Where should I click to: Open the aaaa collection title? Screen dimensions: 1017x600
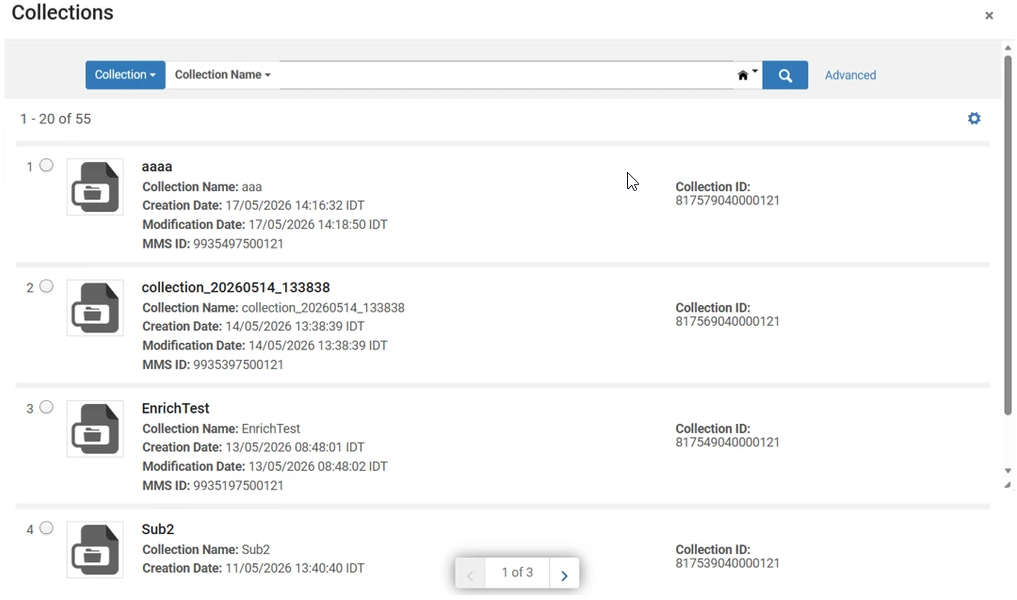click(157, 167)
